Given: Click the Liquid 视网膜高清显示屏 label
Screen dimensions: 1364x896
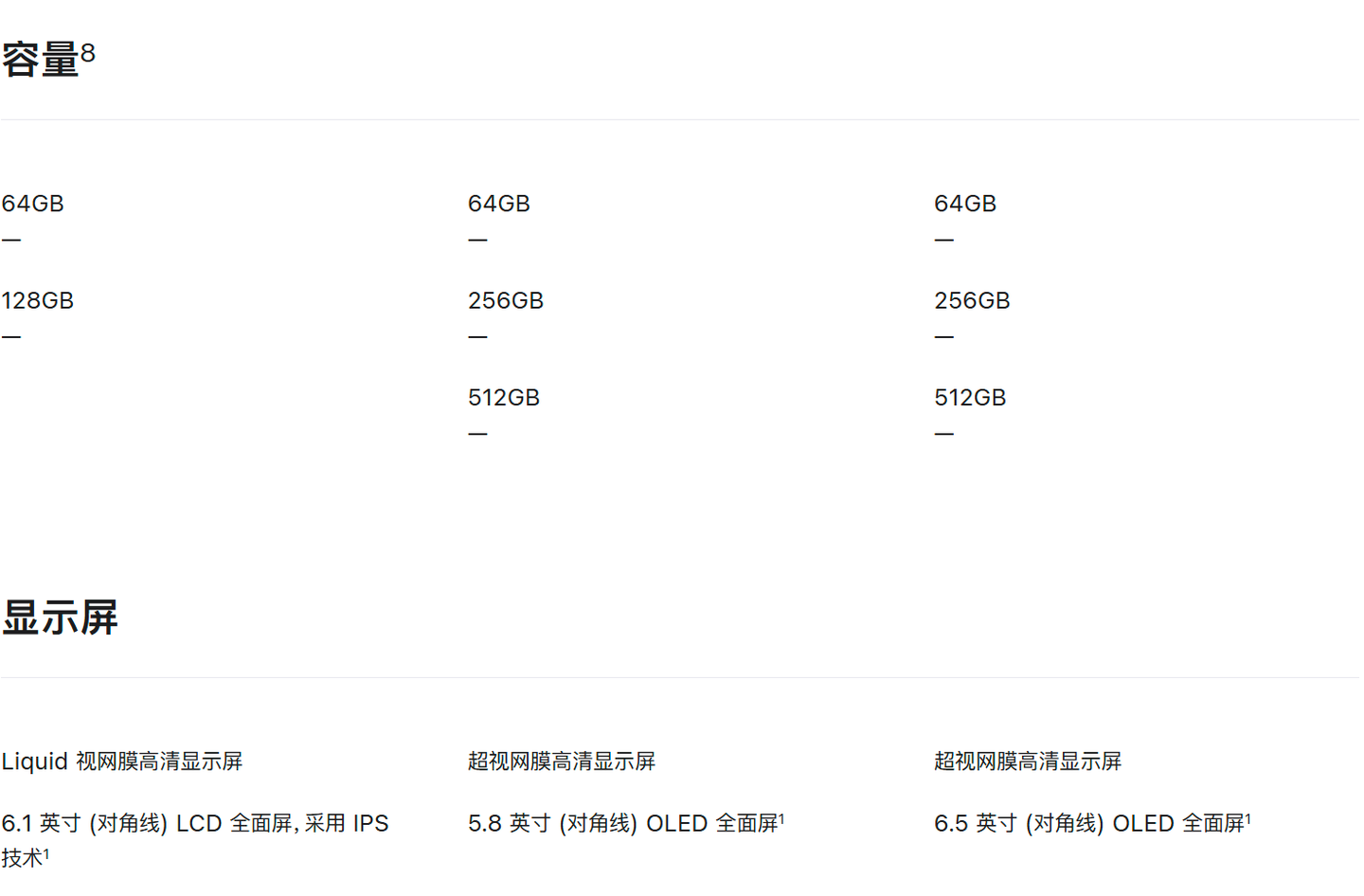Looking at the screenshot, I should coord(122,762).
